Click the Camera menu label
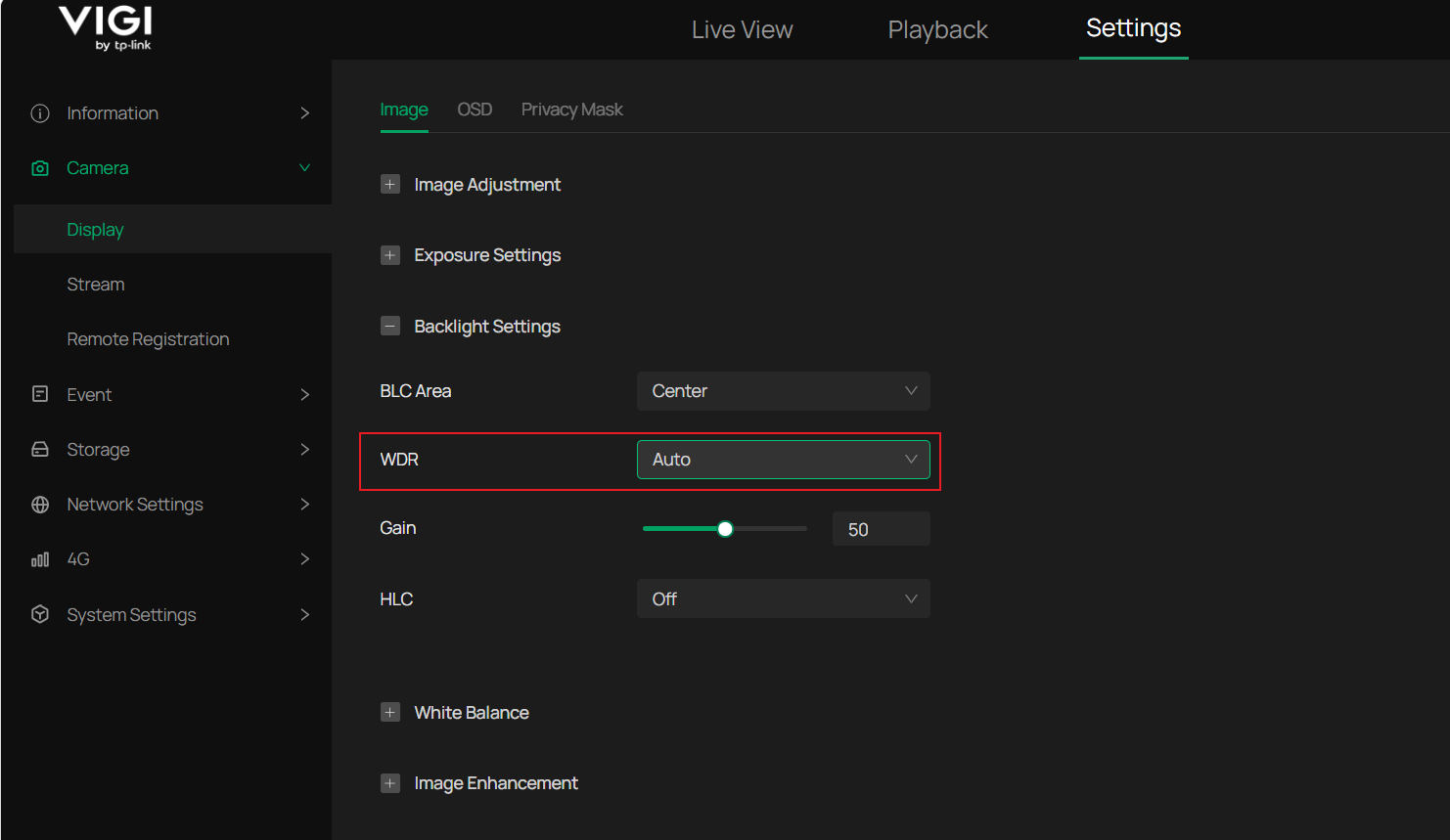The image size is (1450, 840). [x=98, y=168]
